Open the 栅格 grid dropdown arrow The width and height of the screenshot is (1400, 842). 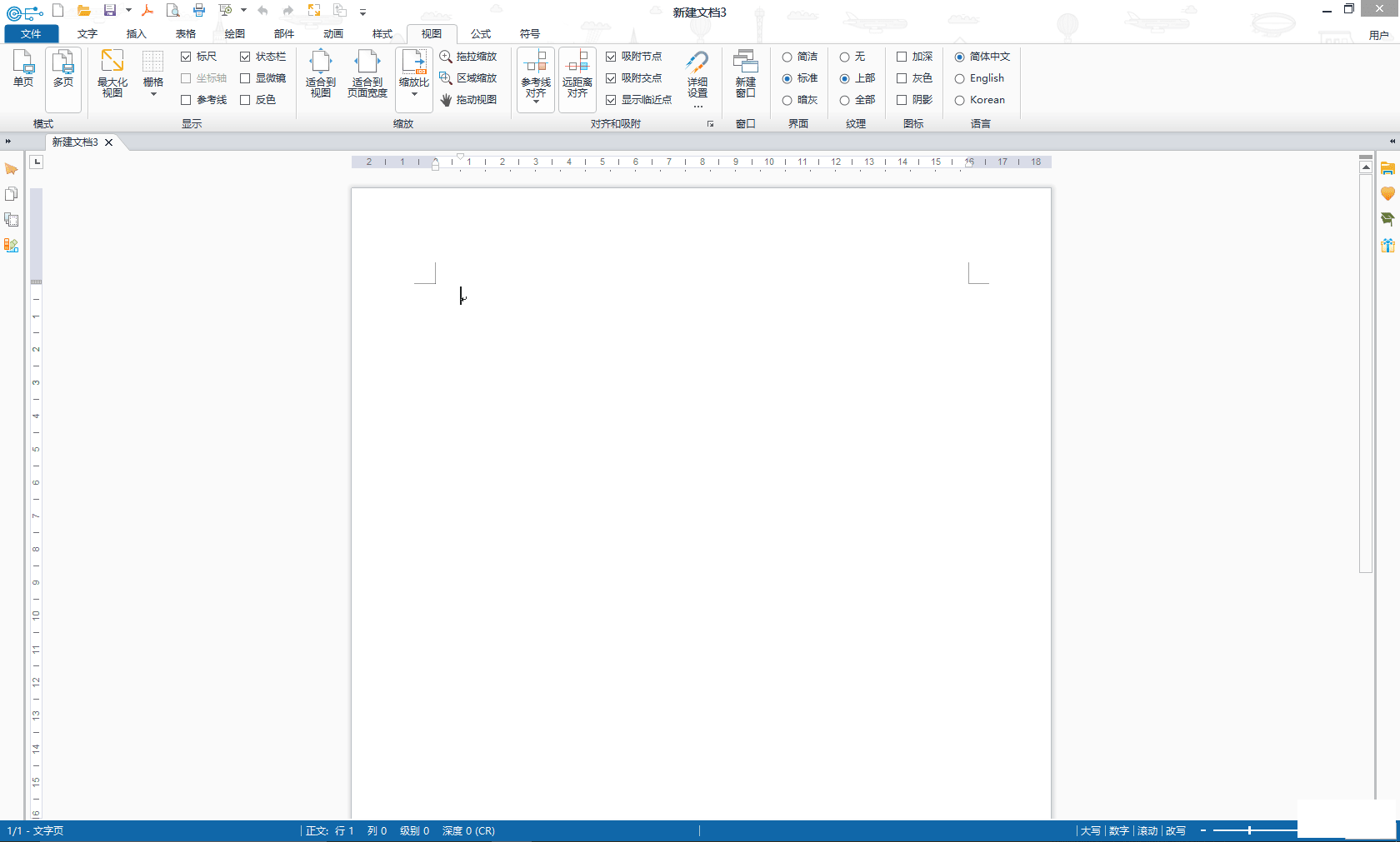coord(153,94)
